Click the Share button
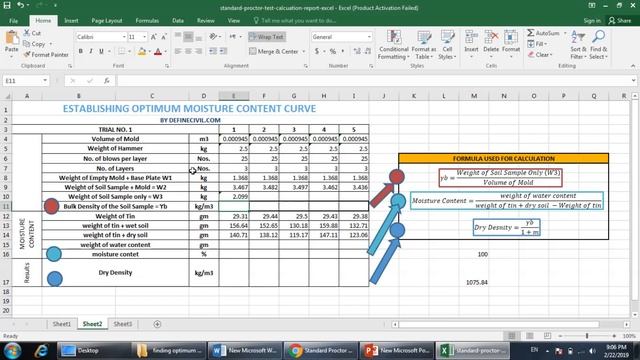Viewport: 640px width, 360px height. [x=620, y=20]
